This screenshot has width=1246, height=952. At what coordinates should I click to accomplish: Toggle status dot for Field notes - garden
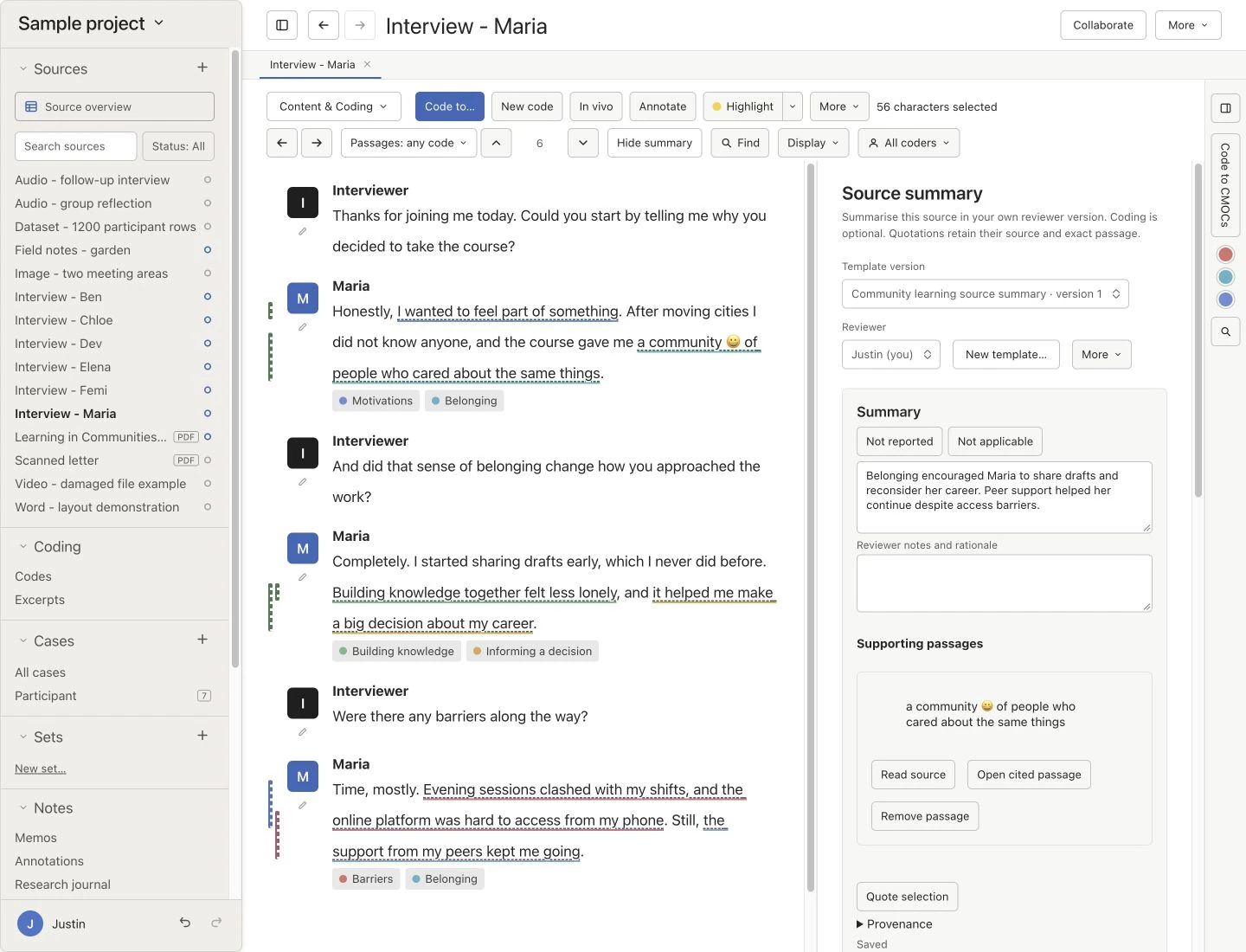pos(208,250)
